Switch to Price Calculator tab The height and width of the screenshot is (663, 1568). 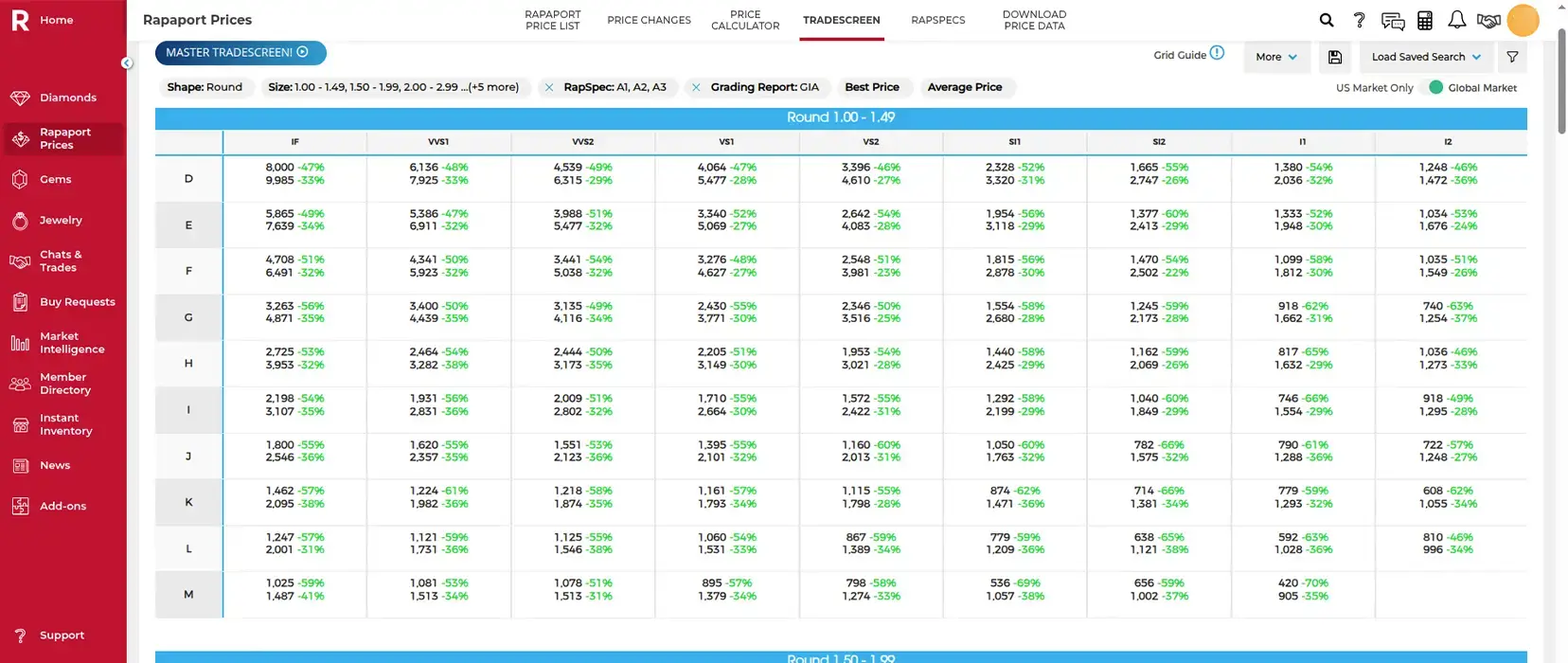click(x=745, y=20)
